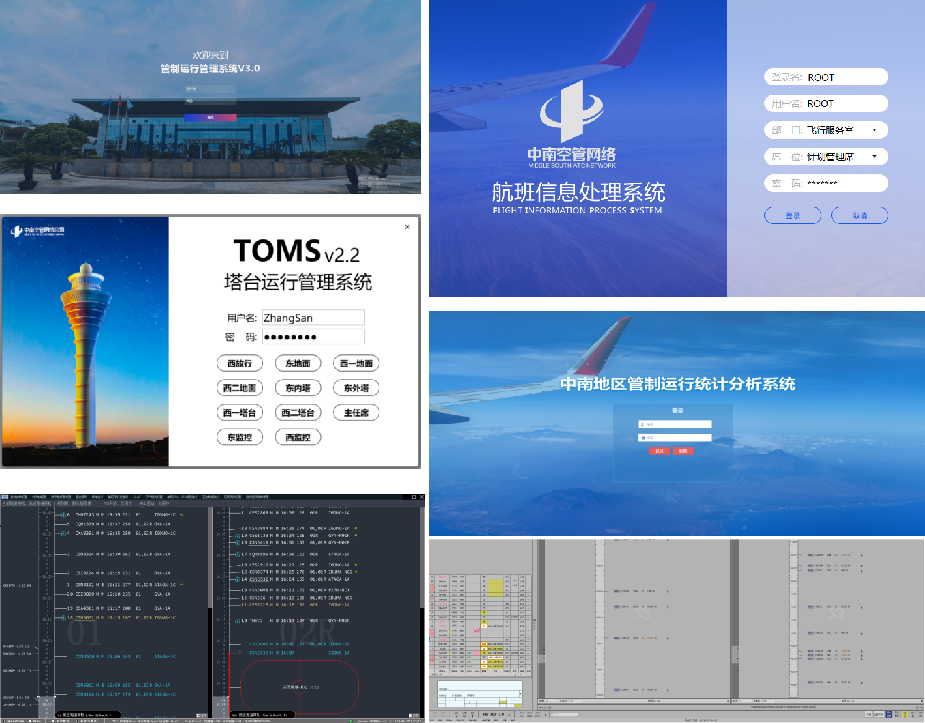Click the TOMS username field with ZhangSan

[313, 318]
